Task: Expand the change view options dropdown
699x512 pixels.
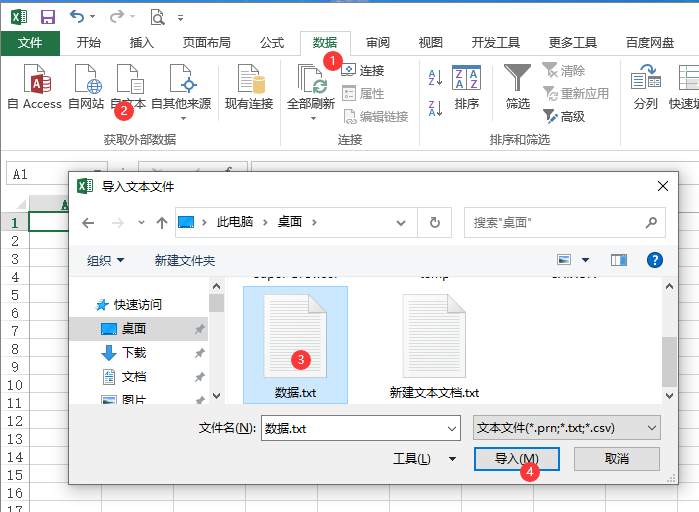Action: click(585, 260)
